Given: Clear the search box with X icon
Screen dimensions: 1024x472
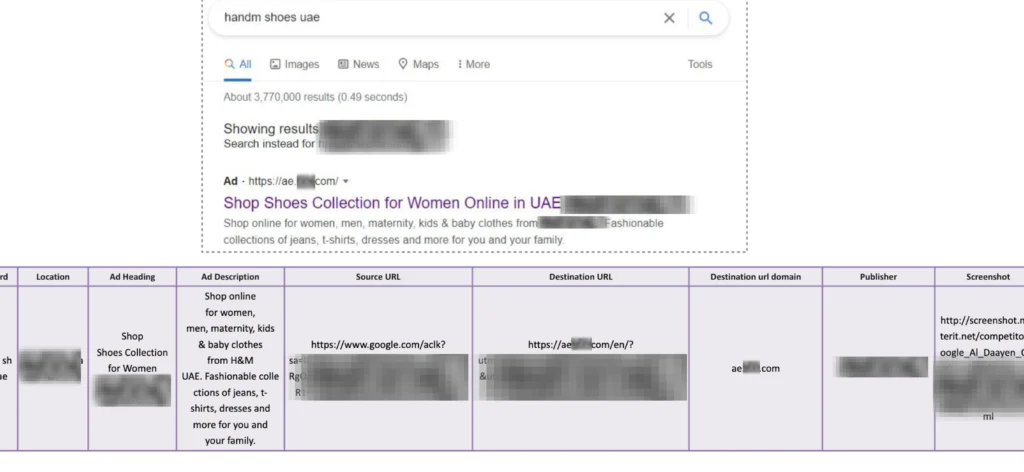Looking at the screenshot, I should pos(669,18).
